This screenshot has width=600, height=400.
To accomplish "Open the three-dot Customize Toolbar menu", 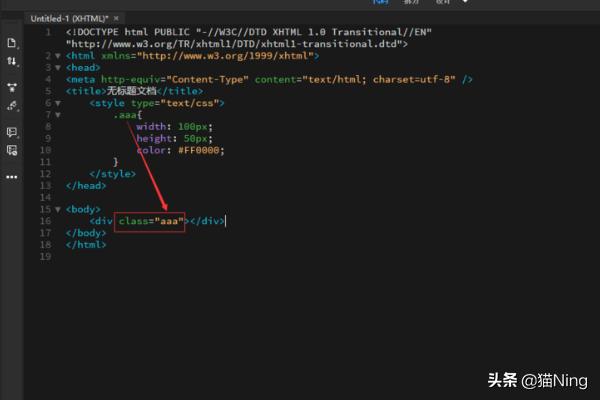I will (12, 177).
